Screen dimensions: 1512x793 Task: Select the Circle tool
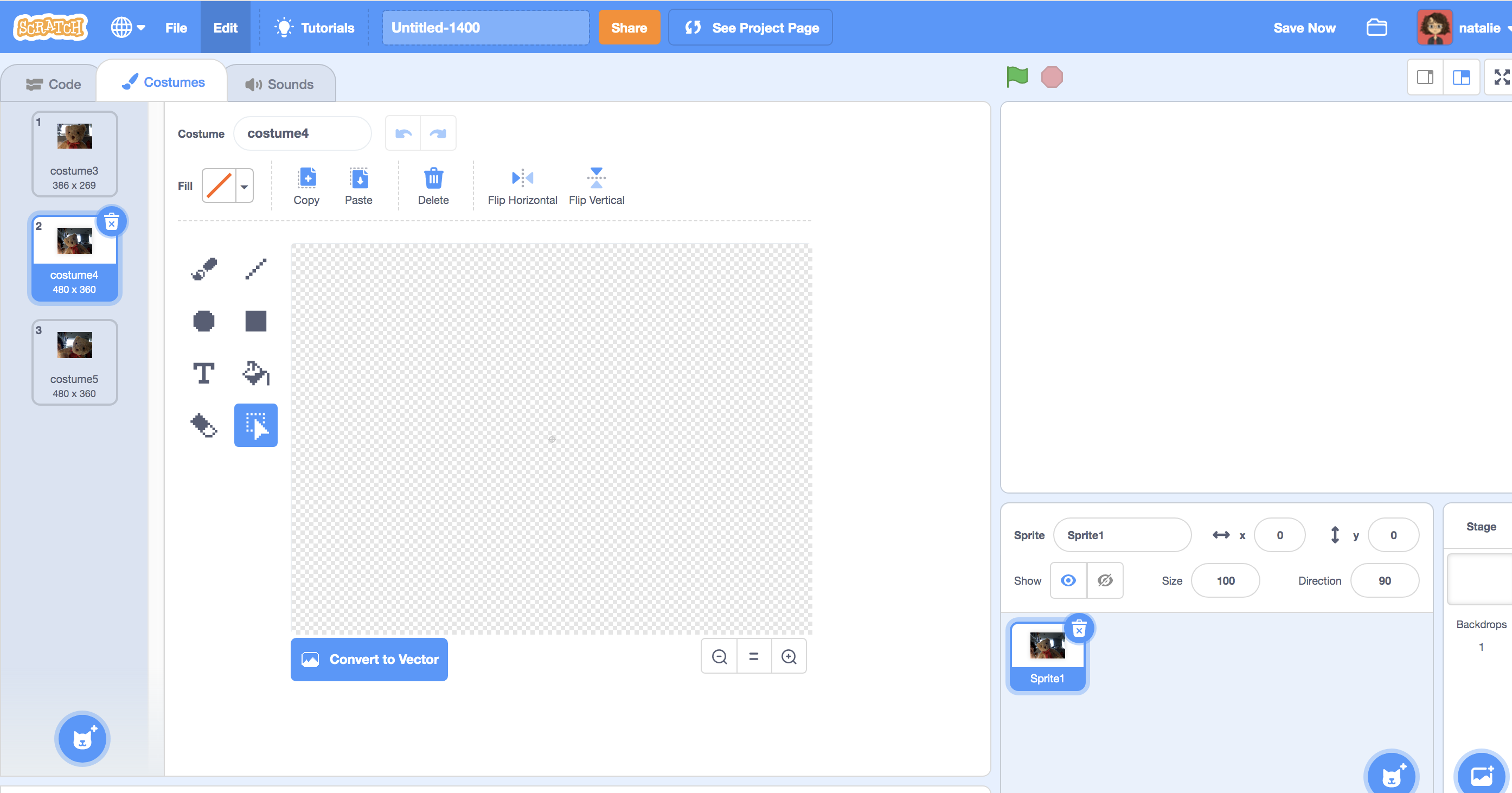[204, 321]
